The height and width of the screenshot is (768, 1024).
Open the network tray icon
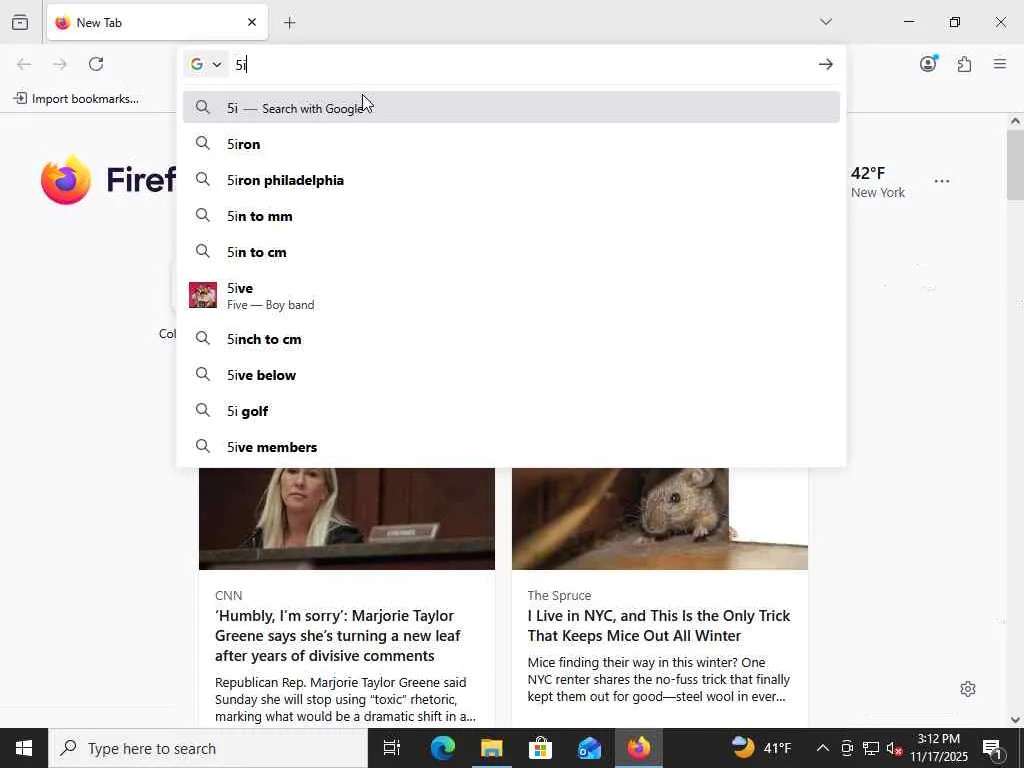tap(871, 748)
